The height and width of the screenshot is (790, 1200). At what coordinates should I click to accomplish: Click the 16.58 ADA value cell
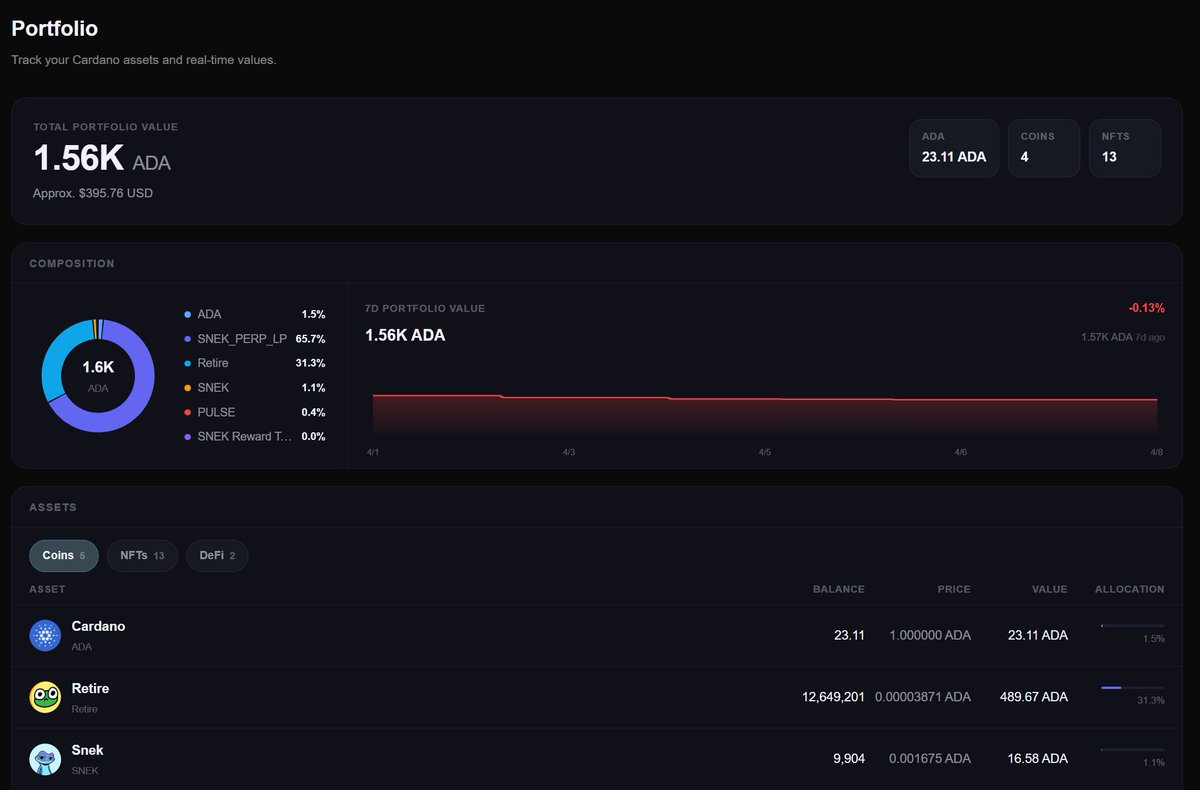pos(1038,759)
